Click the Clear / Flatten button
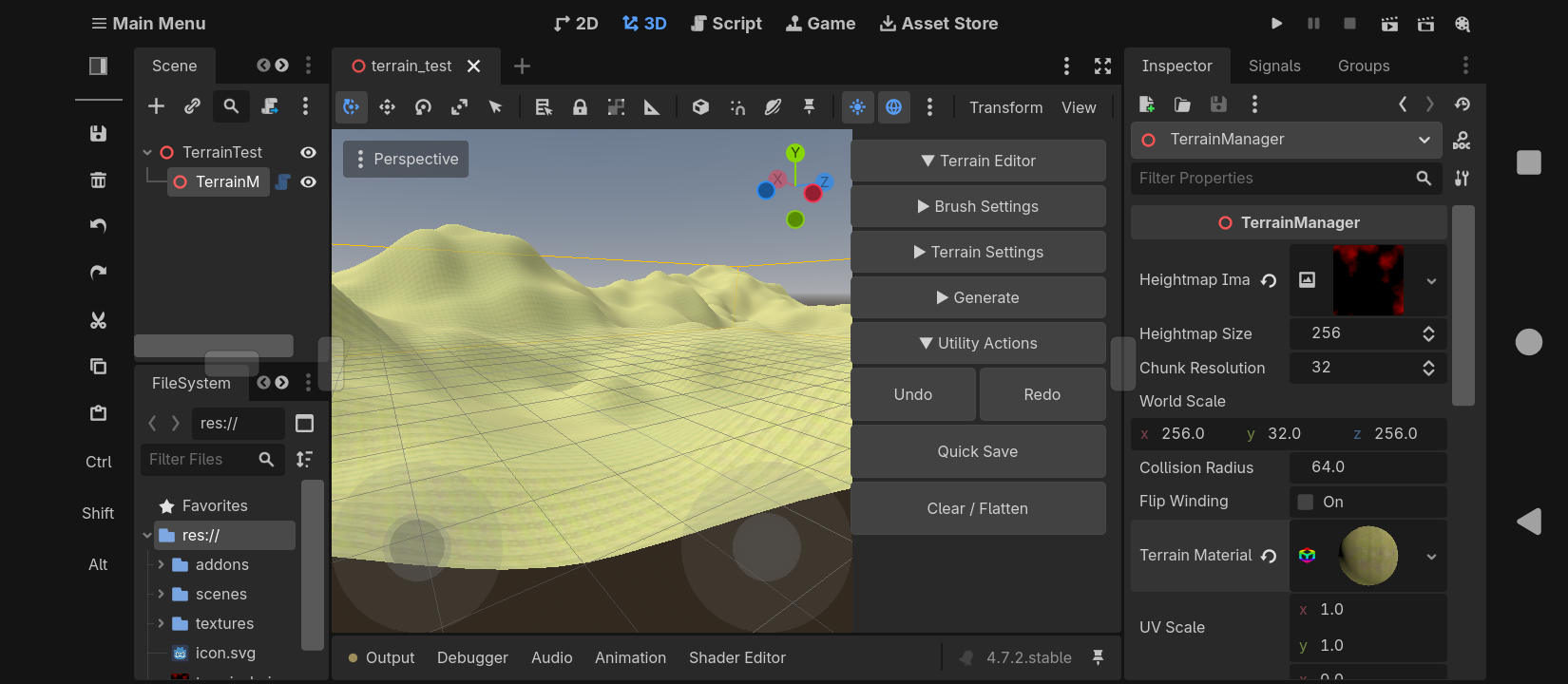This screenshot has width=1568, height=684. click(x=978, y=508)
